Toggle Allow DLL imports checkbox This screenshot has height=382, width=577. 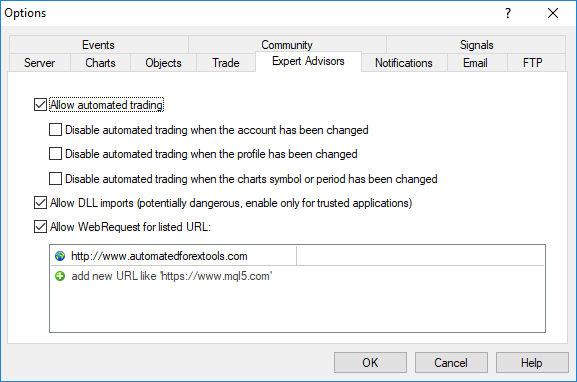[40, 203]
